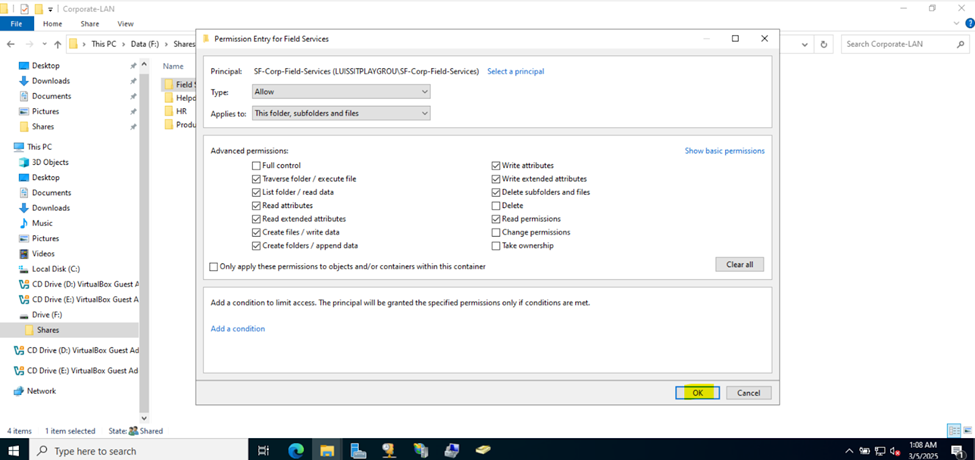Uncheck Delete subfolders and files
This screenshot has width=975, height=460.
click(x=496, y=192)
